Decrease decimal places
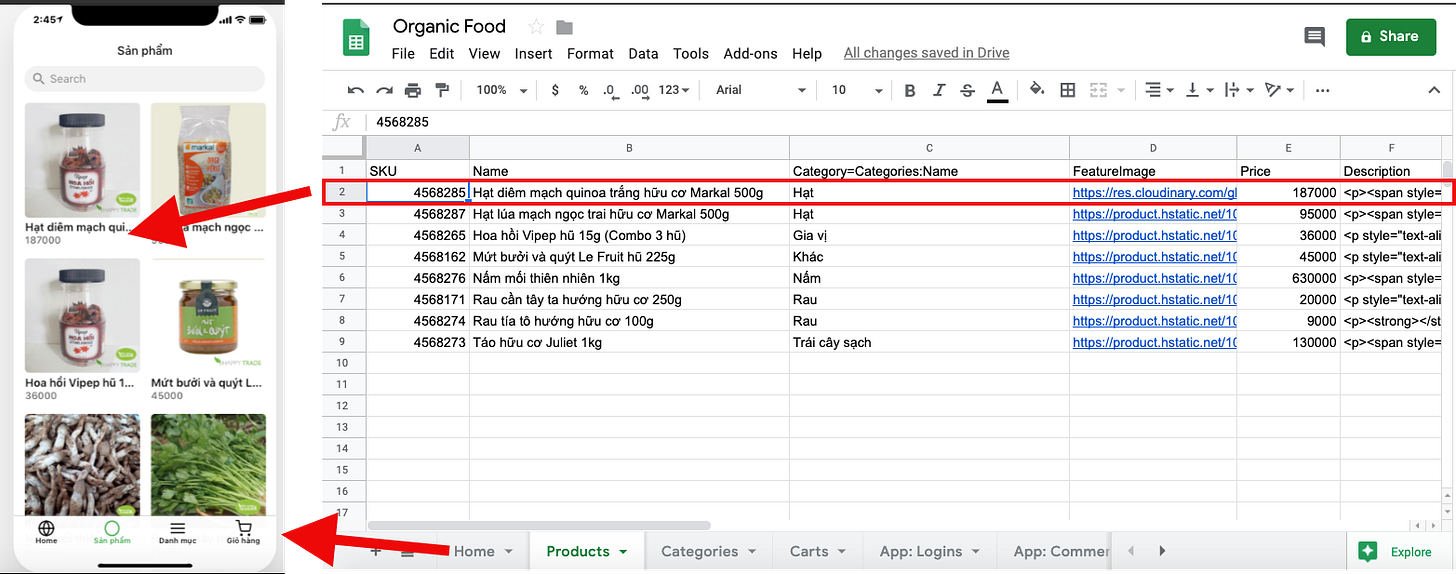This screenshot has height=574, width=1456. pyautogui.click(x=610, y=90)
